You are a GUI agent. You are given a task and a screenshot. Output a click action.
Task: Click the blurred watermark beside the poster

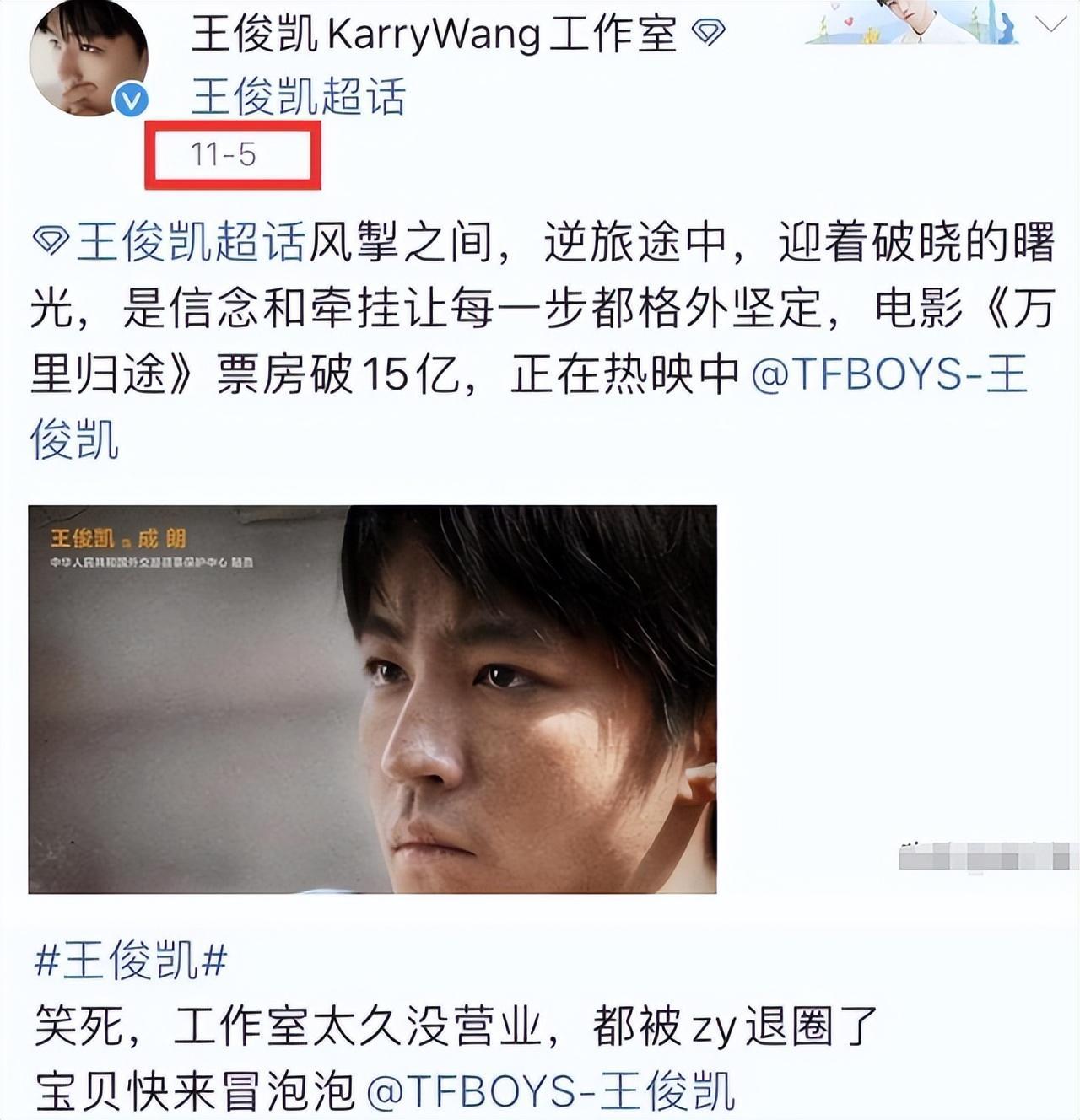point(989,856)
